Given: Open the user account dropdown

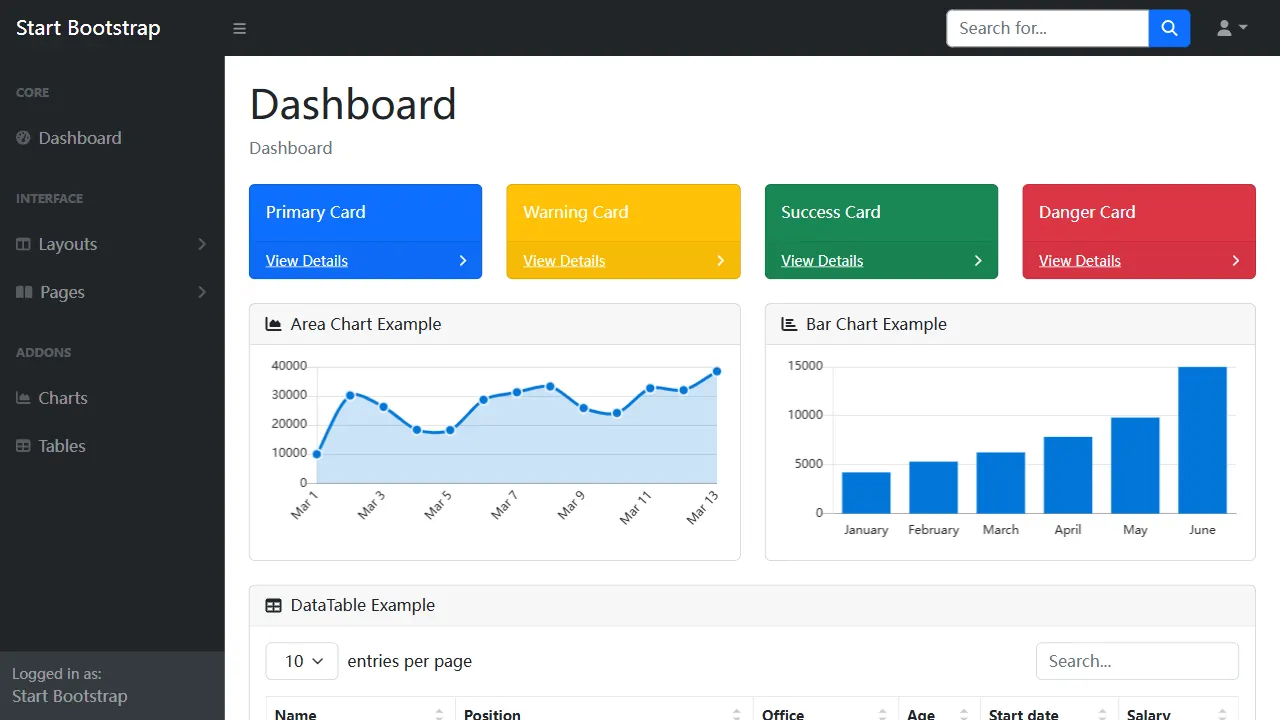Looking at the screenshot, I should point(1232,28).
